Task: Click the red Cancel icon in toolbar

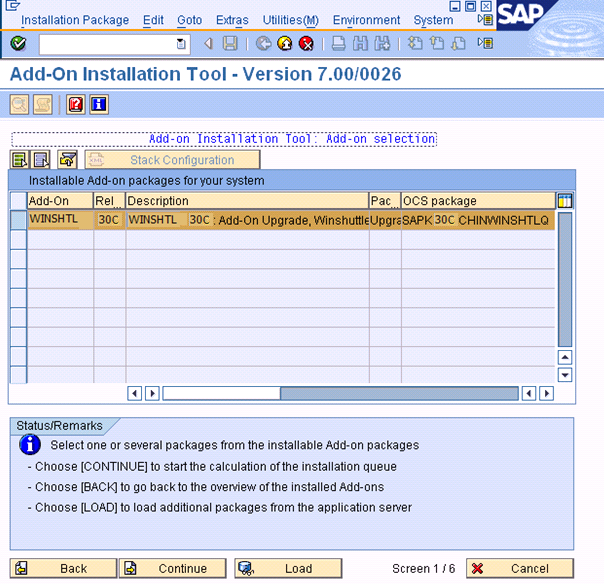Action: [x=306, y=43]
